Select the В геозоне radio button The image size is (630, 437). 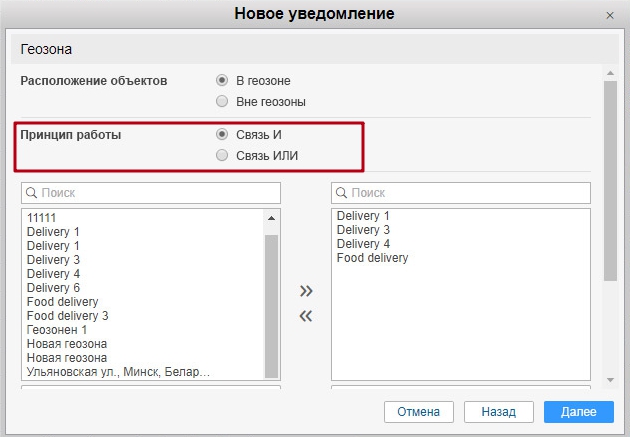[222, 80]
